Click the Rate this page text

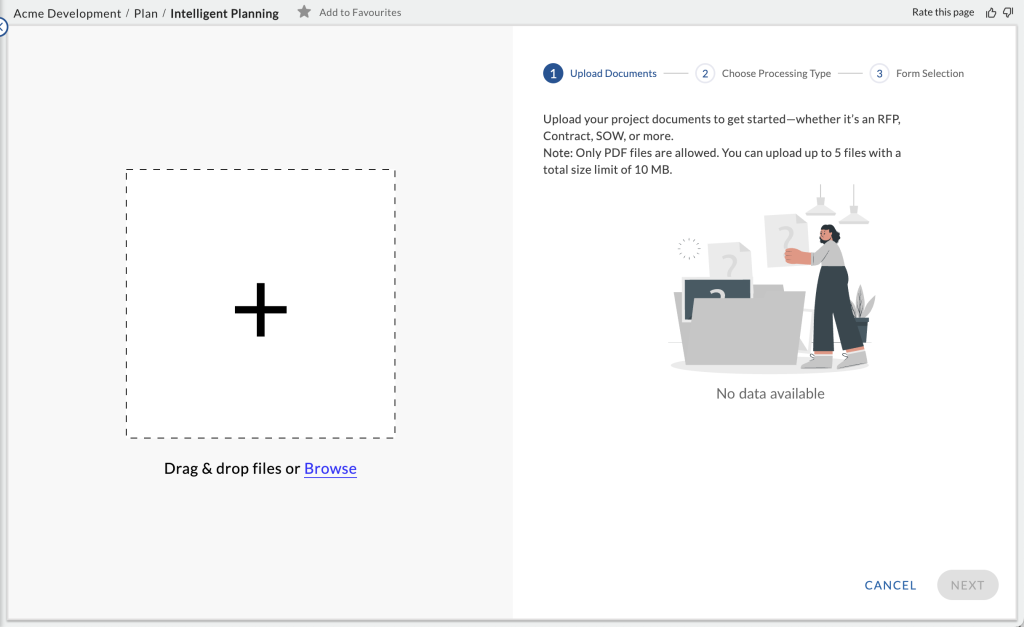[x=942, y=12]
